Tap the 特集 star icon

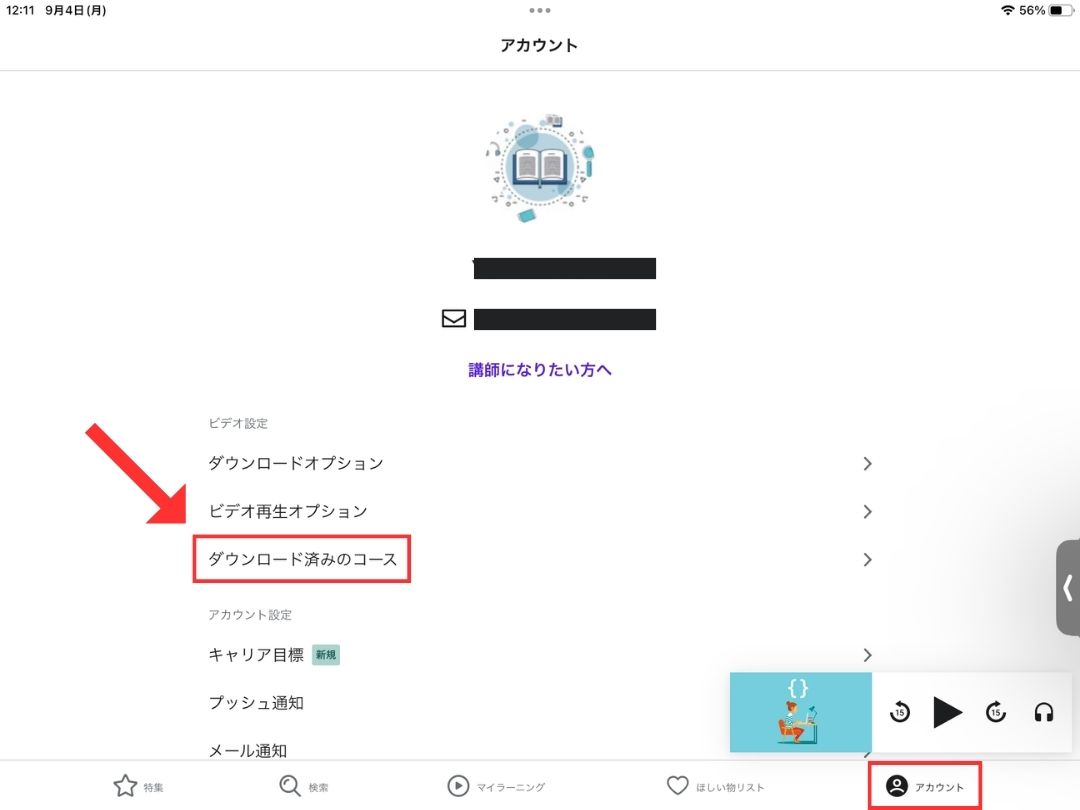tap(125, 786)
